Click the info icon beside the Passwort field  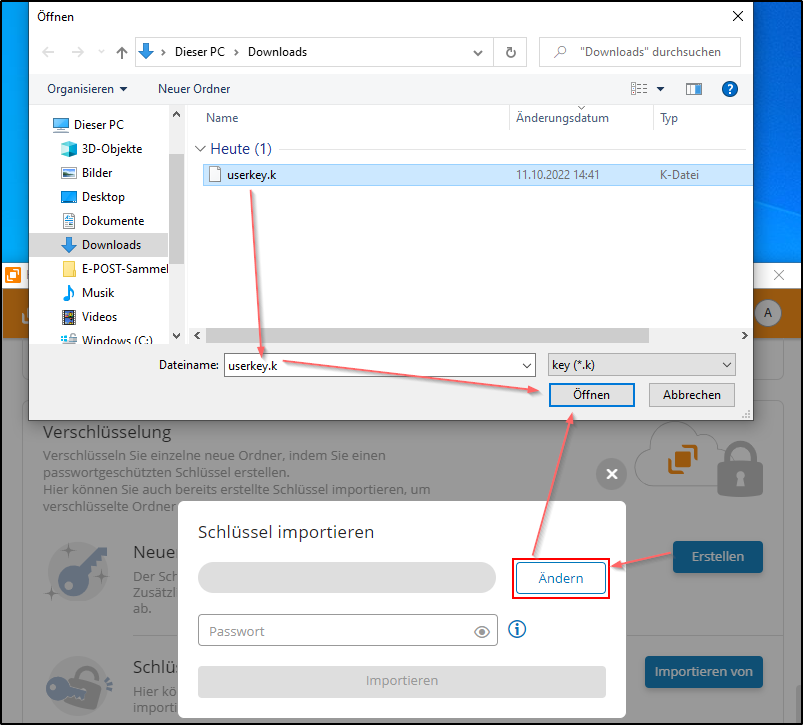(x=516, y=629)
